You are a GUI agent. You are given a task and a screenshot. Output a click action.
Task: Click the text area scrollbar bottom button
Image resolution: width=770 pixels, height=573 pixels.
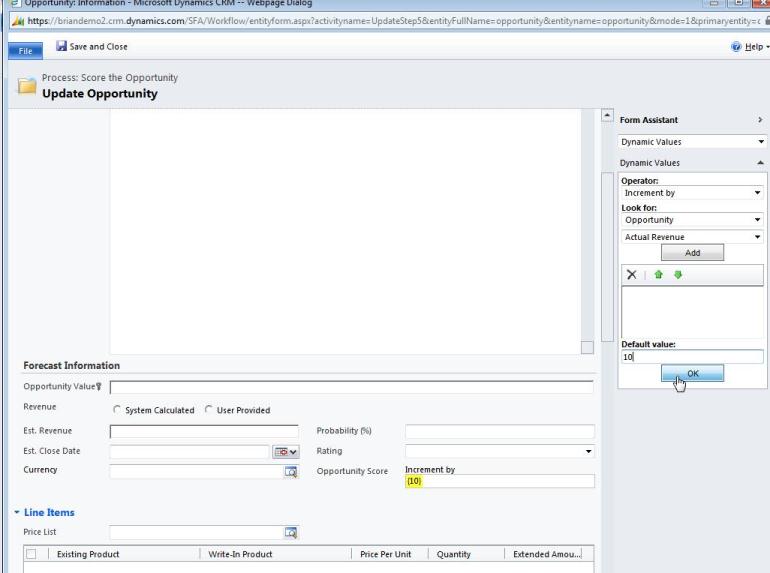click(587, 347)
